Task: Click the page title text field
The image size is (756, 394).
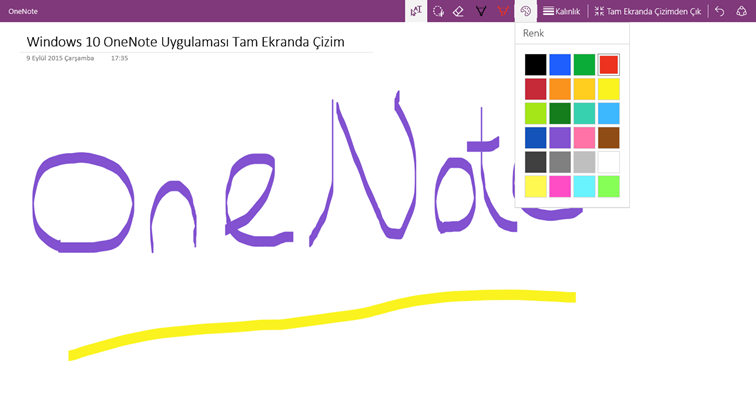Action: (x=186, y=42)
